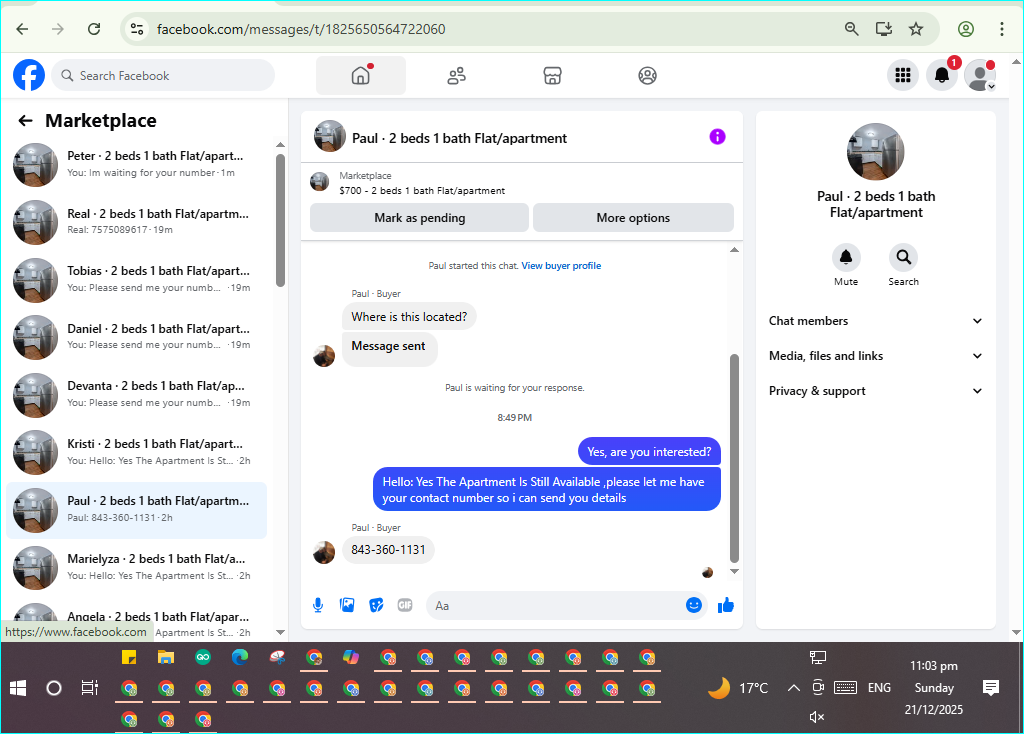Open Windows Task View
1024x734 pixels.
[x=89, y=688]
